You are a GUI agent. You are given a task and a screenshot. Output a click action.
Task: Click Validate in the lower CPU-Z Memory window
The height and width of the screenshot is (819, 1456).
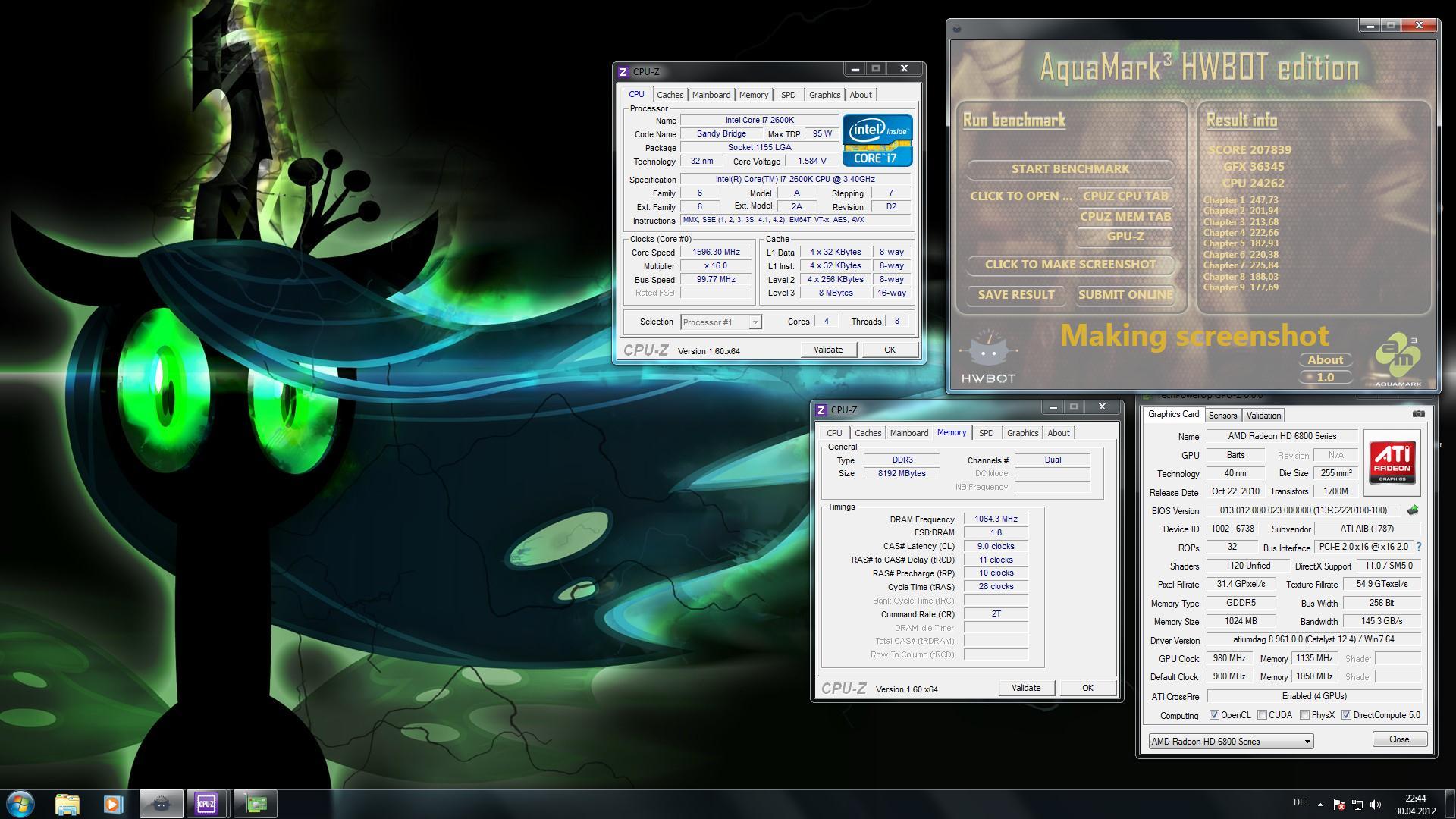(x=1026, y=688)
